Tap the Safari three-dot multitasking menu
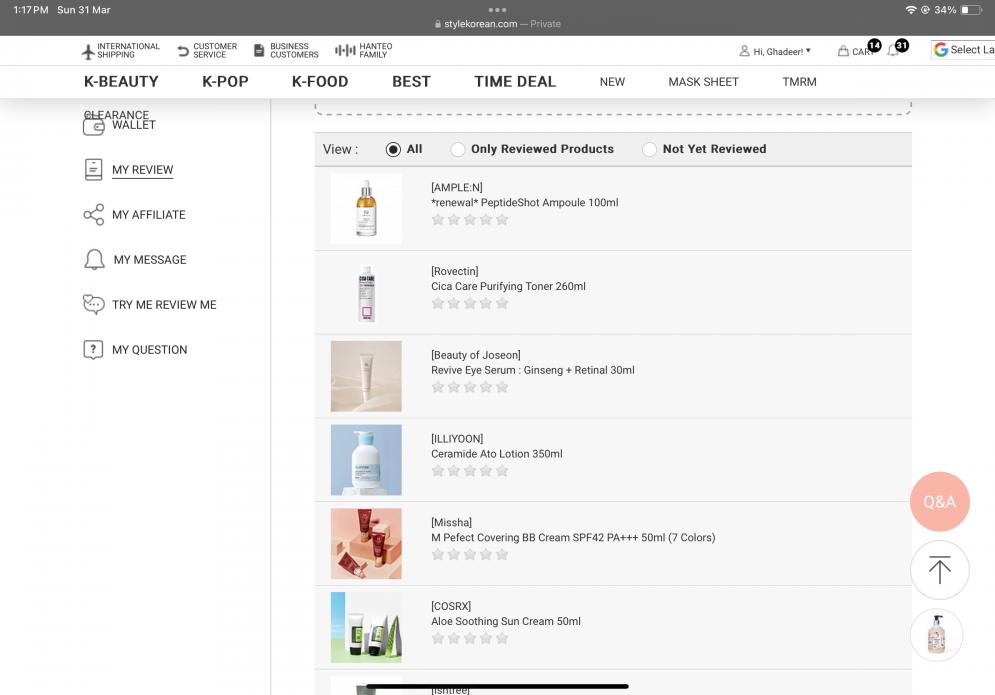 click(497, 10)
